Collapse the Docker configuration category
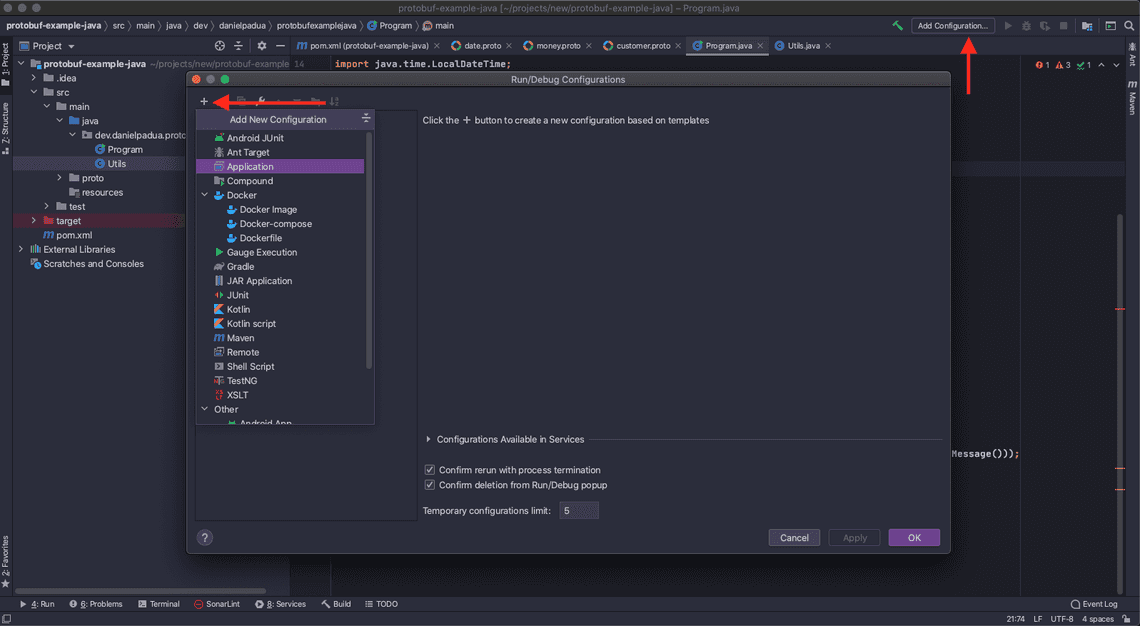Screen dimensions: 1140x626 204,194
